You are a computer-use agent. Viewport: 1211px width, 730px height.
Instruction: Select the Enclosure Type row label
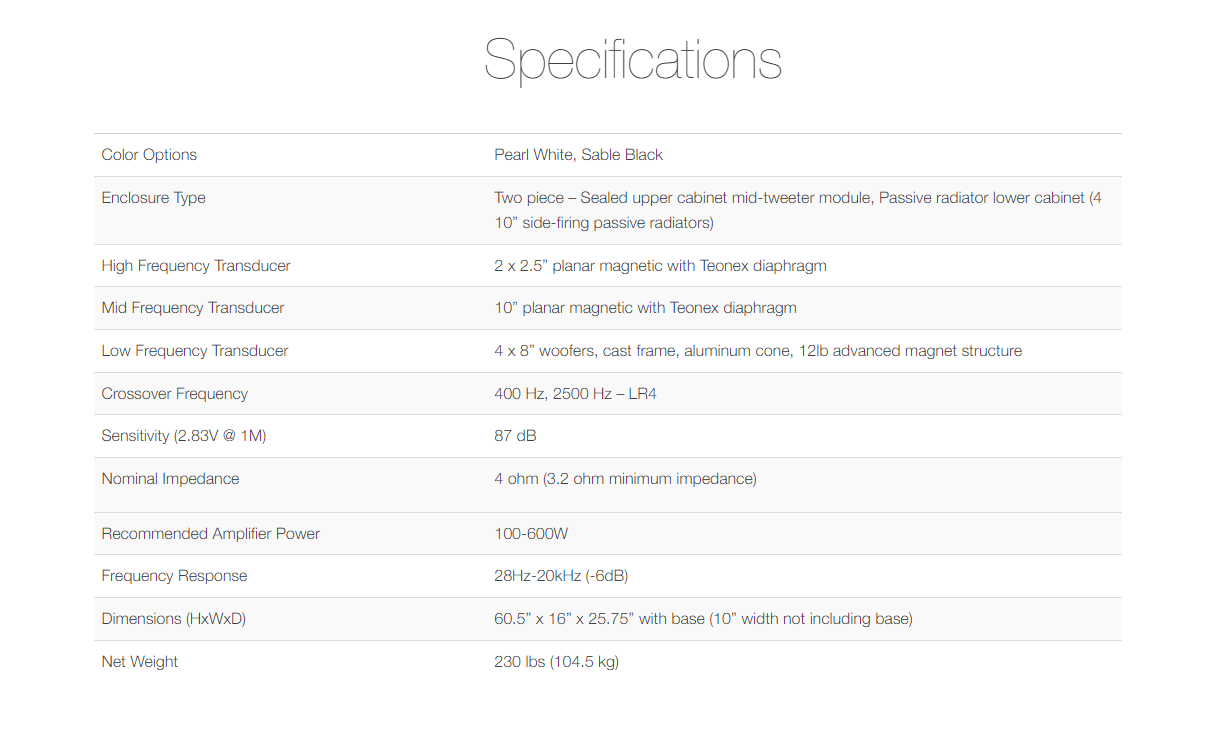coord(153,198)
